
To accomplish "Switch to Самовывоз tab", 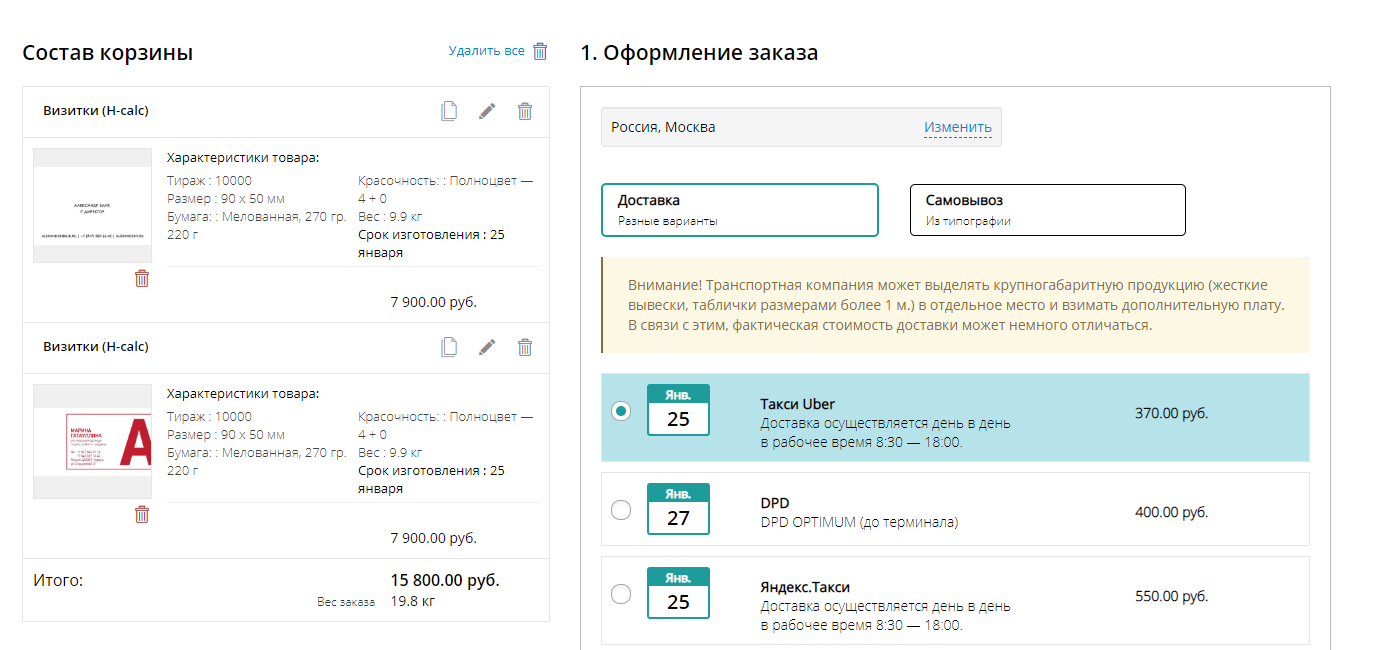I will pos(1047,210).
